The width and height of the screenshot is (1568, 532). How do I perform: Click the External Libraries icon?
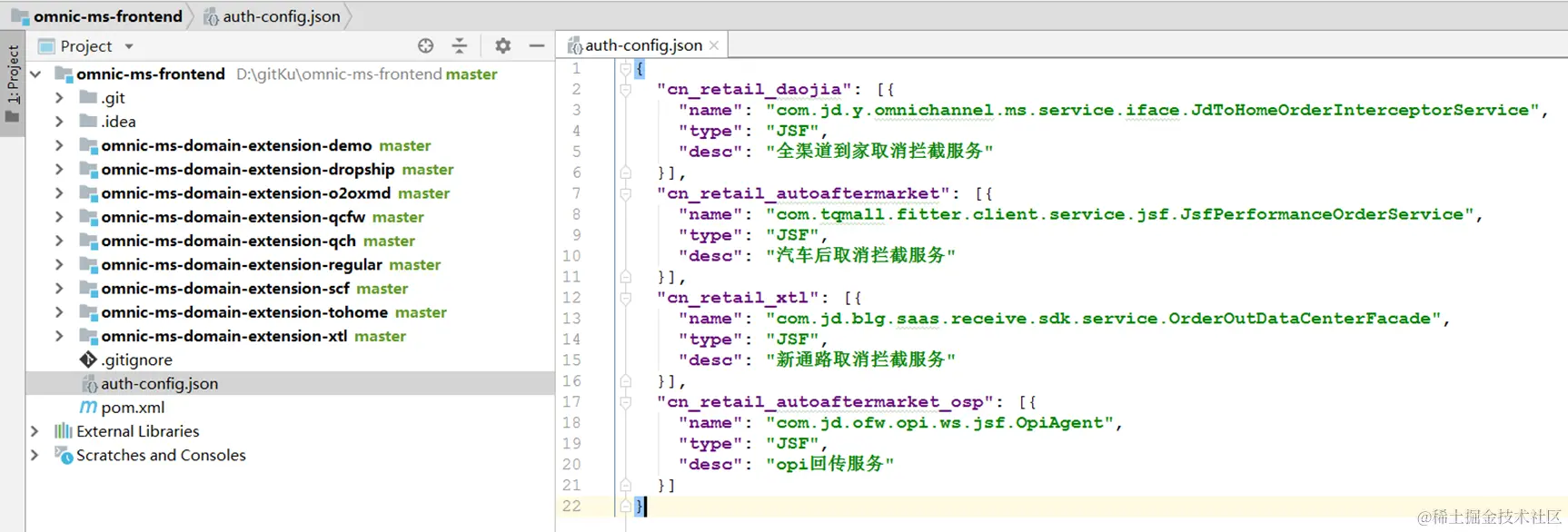click(63, 430)
